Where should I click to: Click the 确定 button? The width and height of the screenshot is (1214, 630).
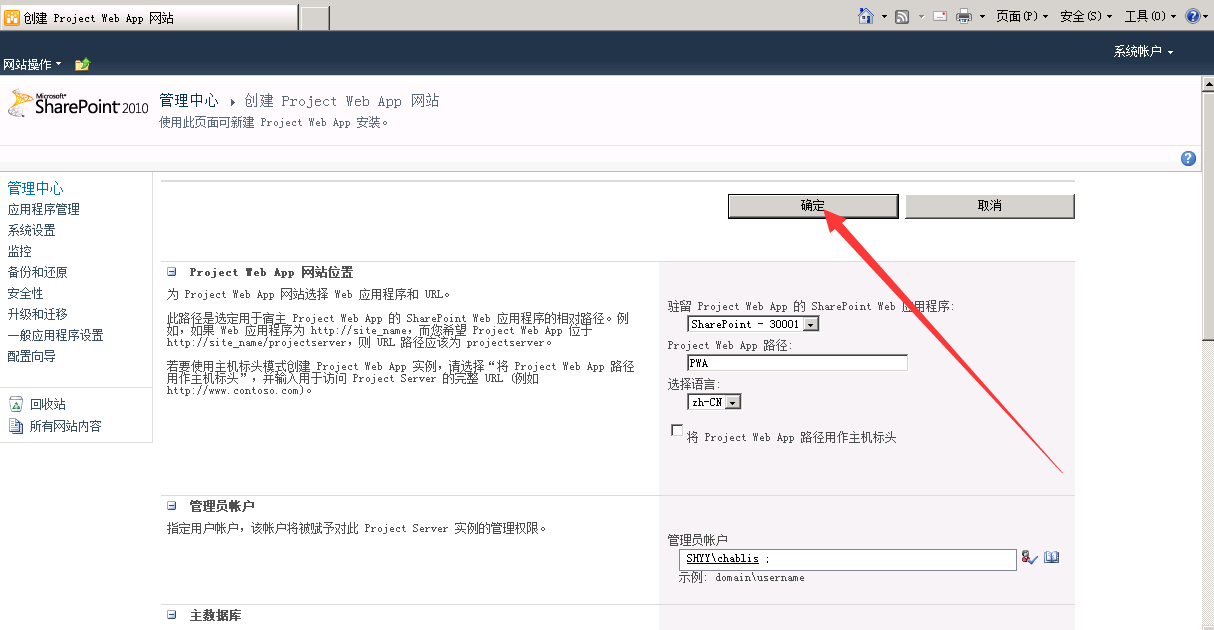[813, 206]
